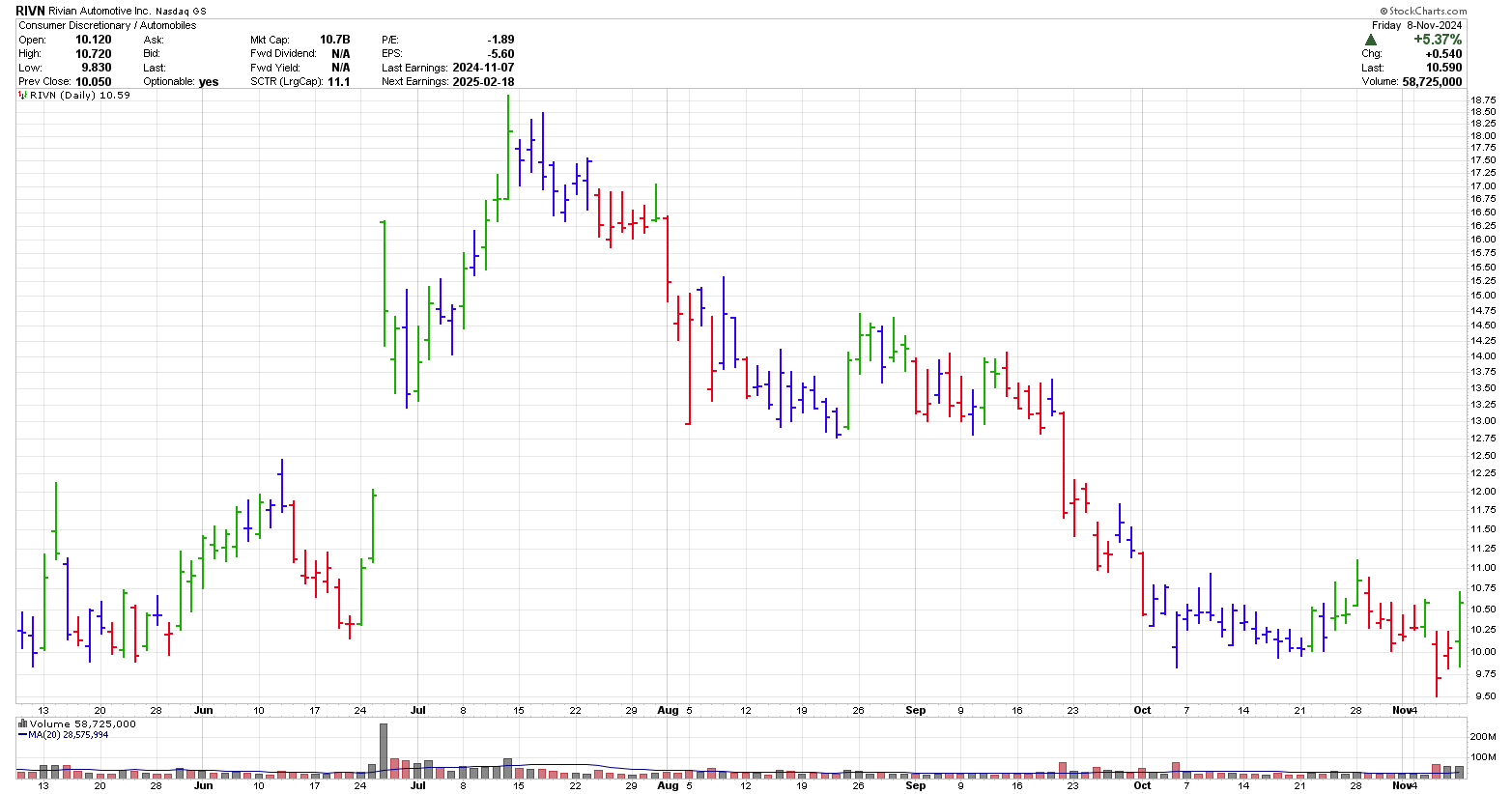Viewport: 1512px width, 794px height.
Task: Click the 100M volume axis label
Action: (1483, 758)
